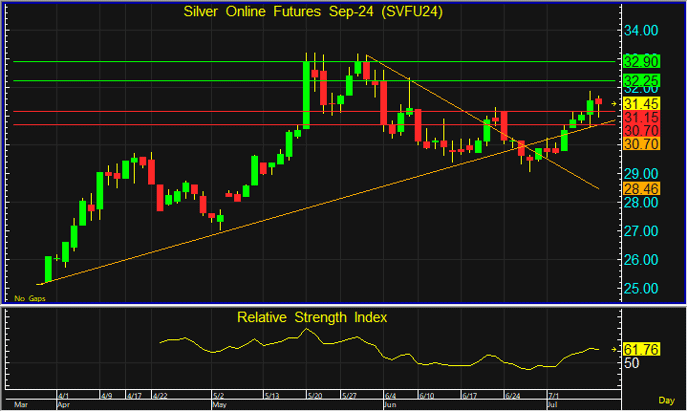
Task: Click the 7/1 date marker
Action: (554, 396)
